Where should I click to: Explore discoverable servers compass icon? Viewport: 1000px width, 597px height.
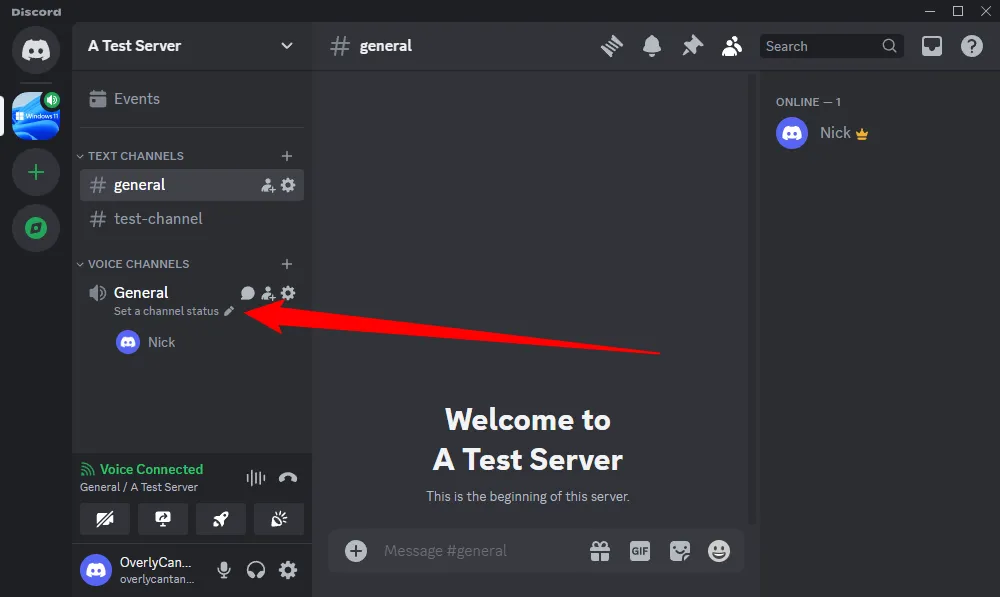pyautogui.click(x=36, y=228)
